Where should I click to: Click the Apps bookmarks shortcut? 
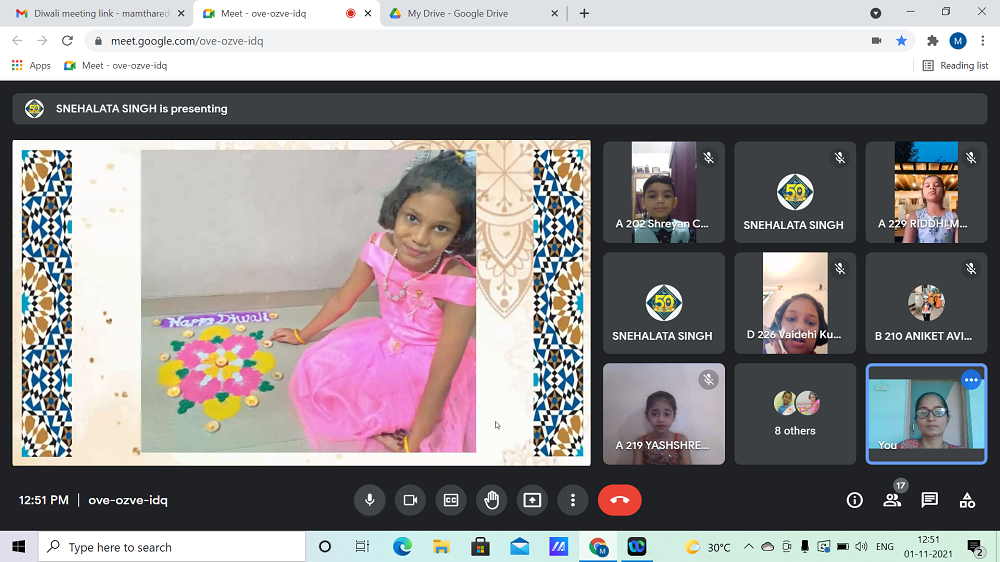tap(31, 65)
